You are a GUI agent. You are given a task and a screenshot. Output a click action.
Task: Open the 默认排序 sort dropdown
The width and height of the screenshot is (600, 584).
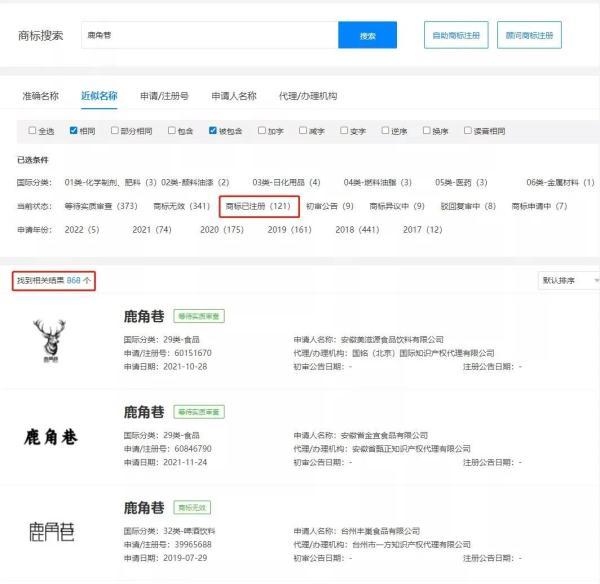click(x=569, y=281)
